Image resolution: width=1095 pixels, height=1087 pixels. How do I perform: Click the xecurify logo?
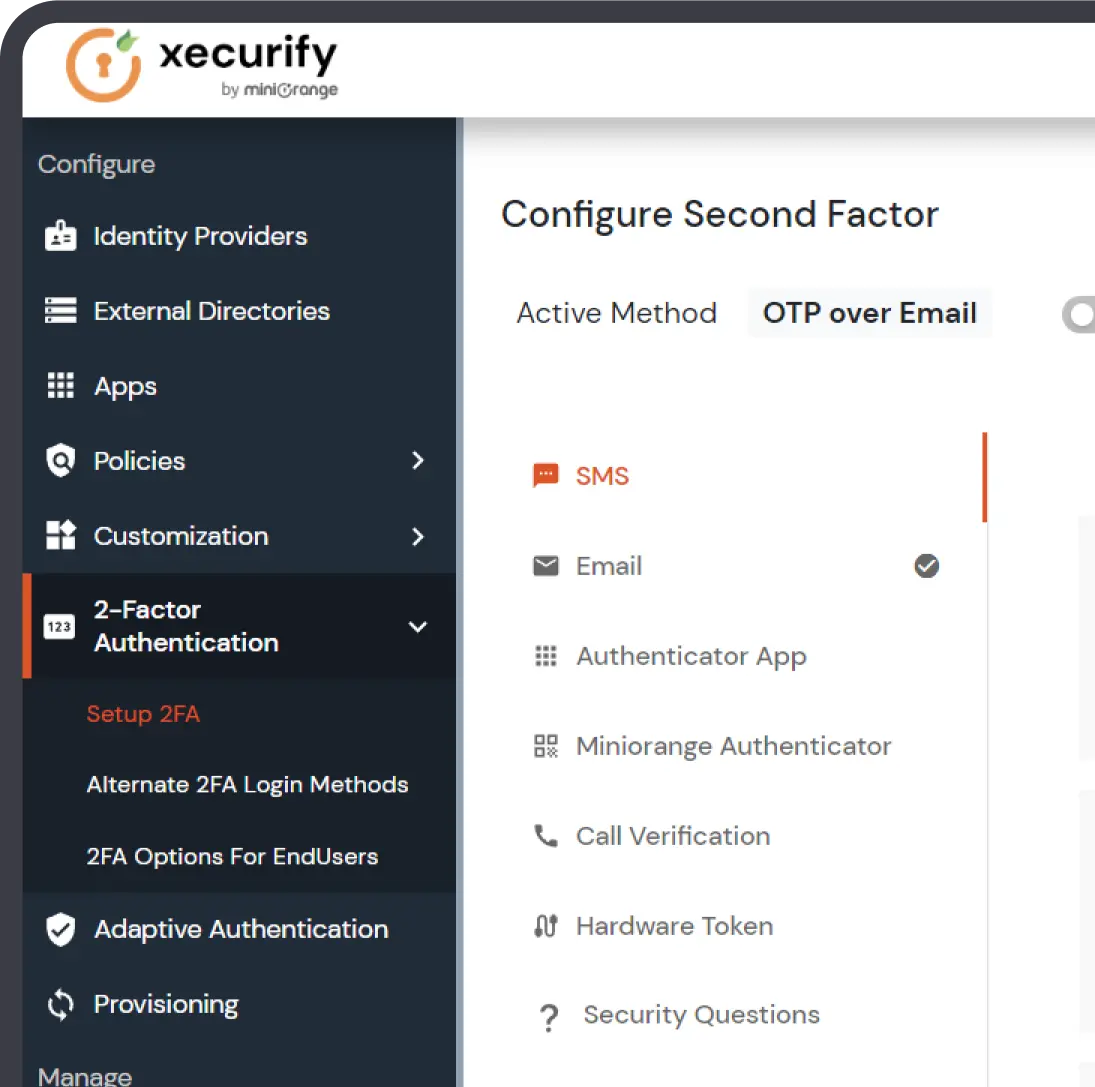point(200,64)
